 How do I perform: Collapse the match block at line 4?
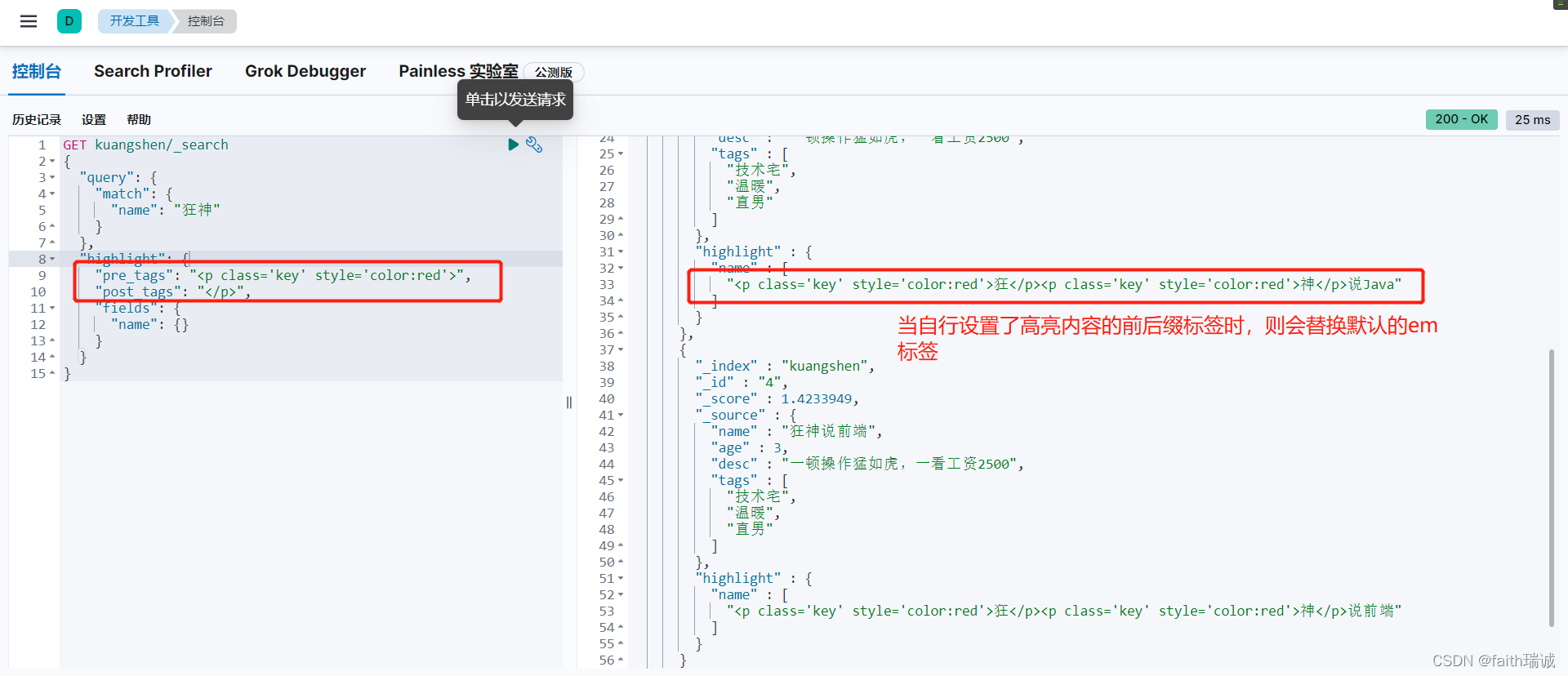coord(52,194)
